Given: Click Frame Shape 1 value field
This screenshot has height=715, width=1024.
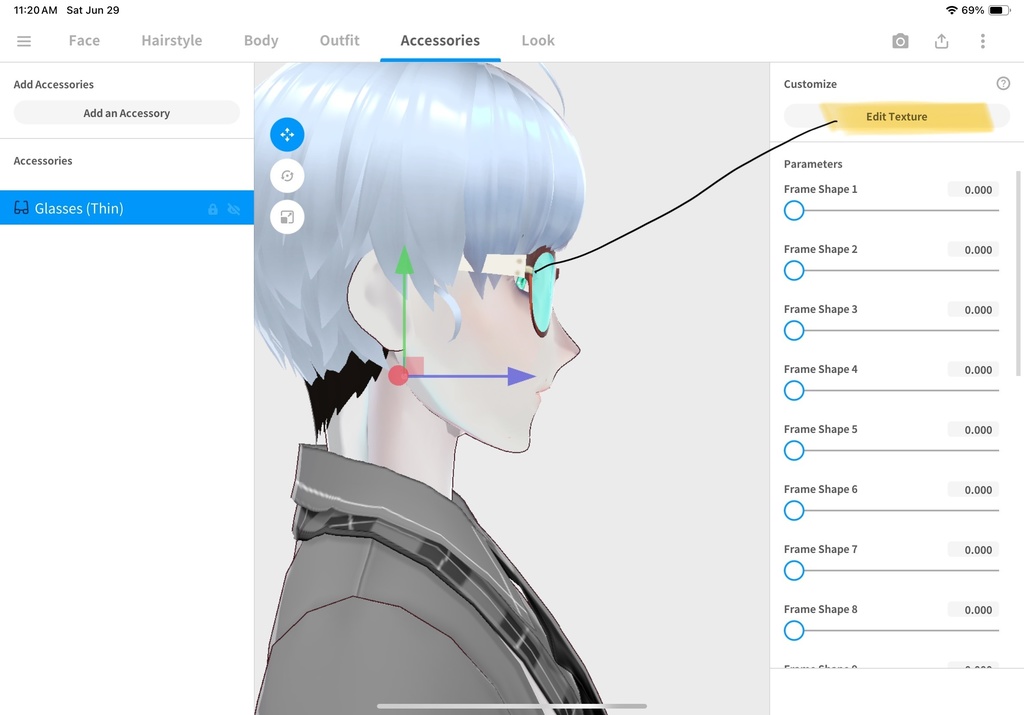Looking at the screenshot, I should [x=973, y=189].
